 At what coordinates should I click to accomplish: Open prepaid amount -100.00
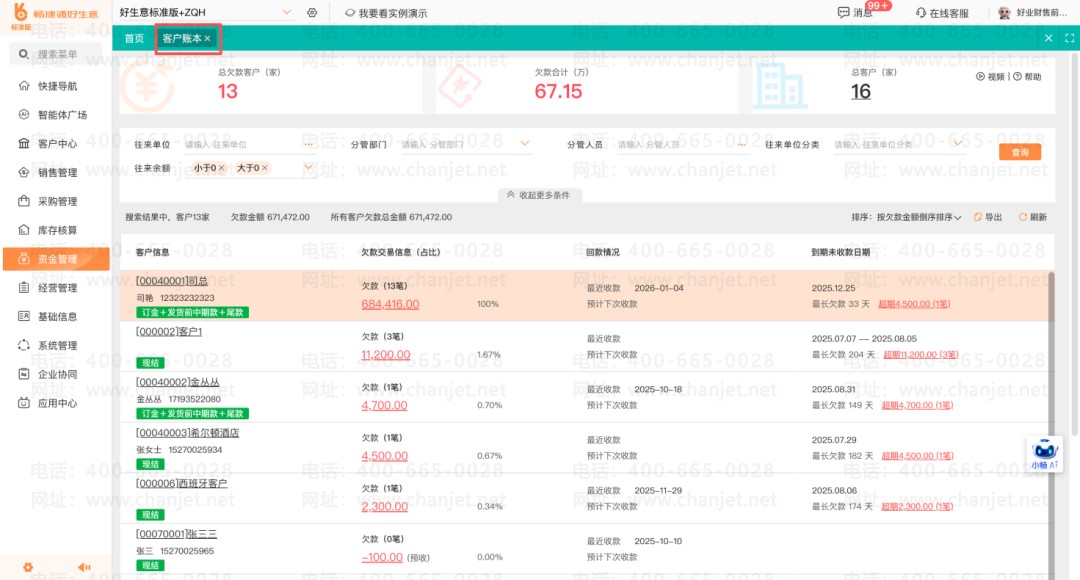(382, 557)
